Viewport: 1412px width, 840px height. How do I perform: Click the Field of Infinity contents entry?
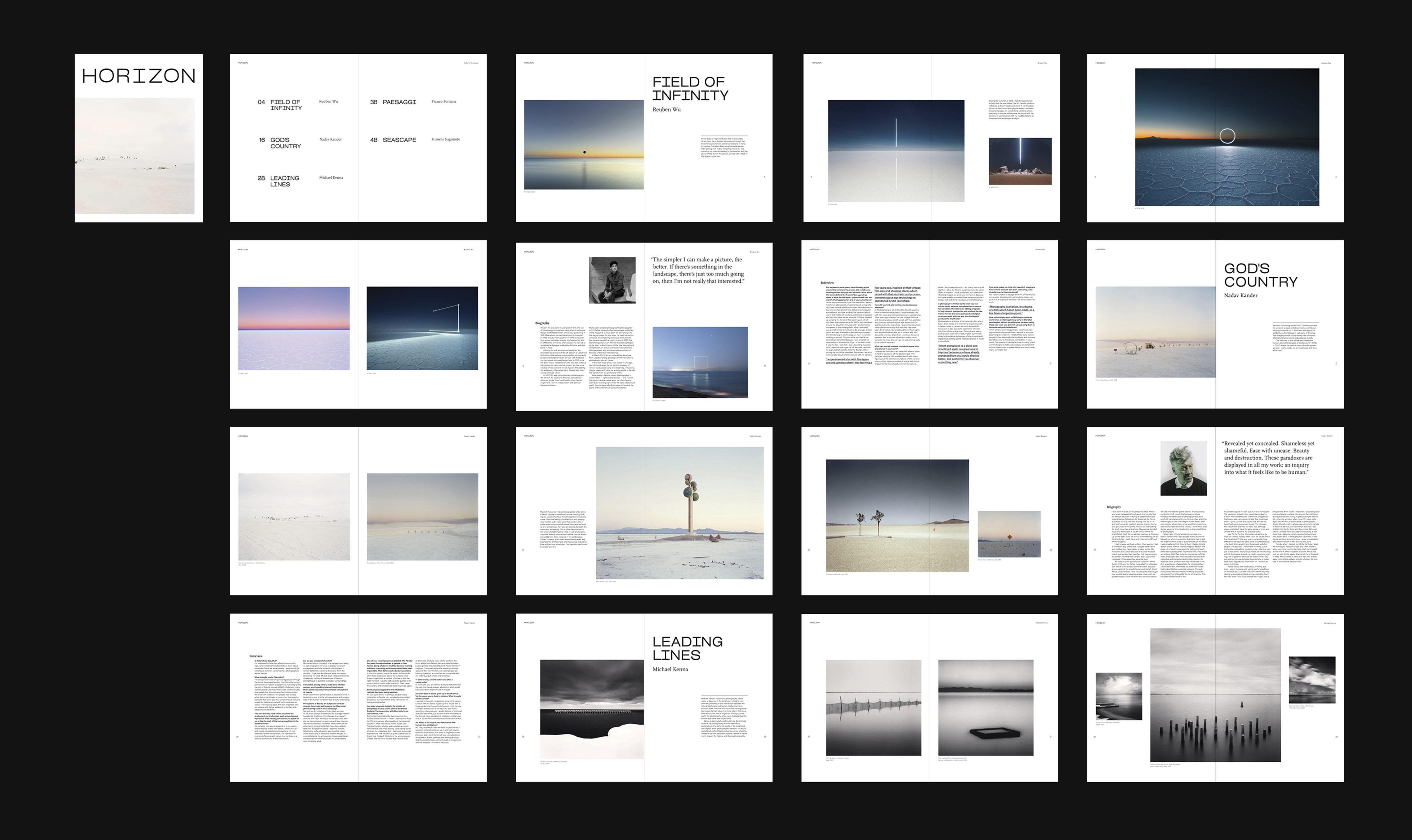(285, 105)
